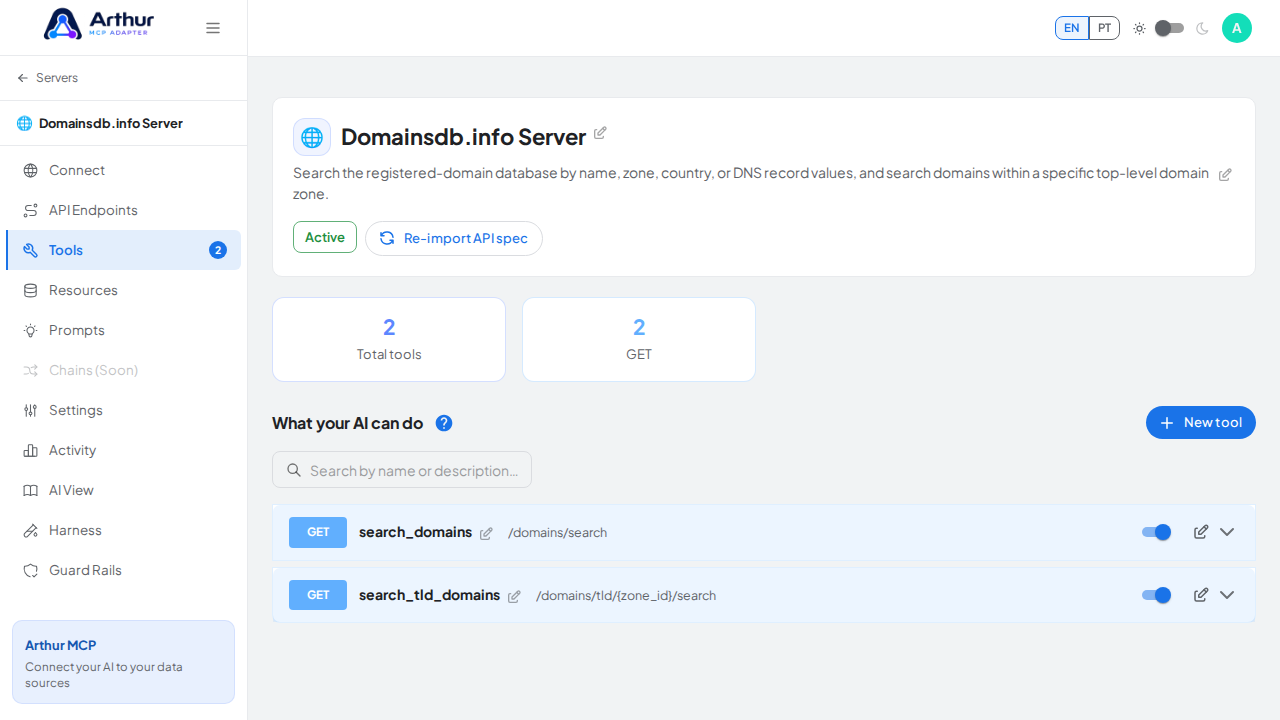Open Harness in sidebar
Image resolution: width=1280 pixels, height=720 pixels.
123,530
